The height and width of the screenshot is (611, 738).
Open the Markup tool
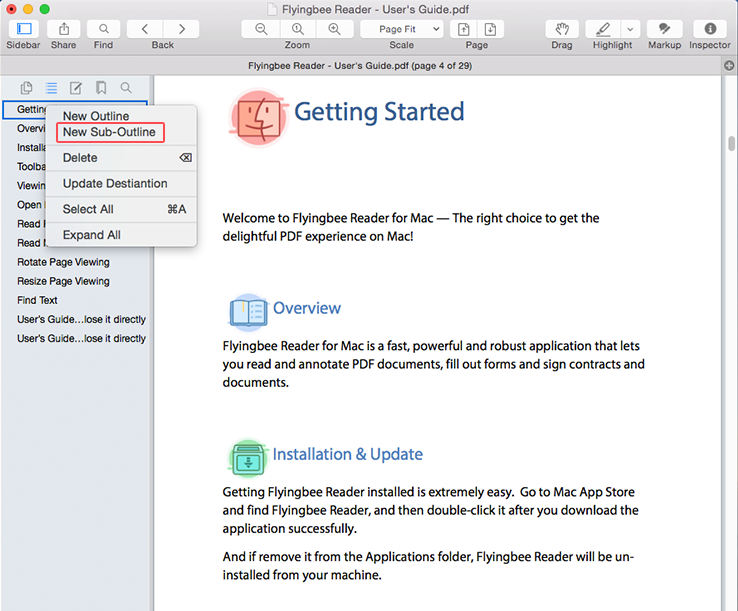664,29
